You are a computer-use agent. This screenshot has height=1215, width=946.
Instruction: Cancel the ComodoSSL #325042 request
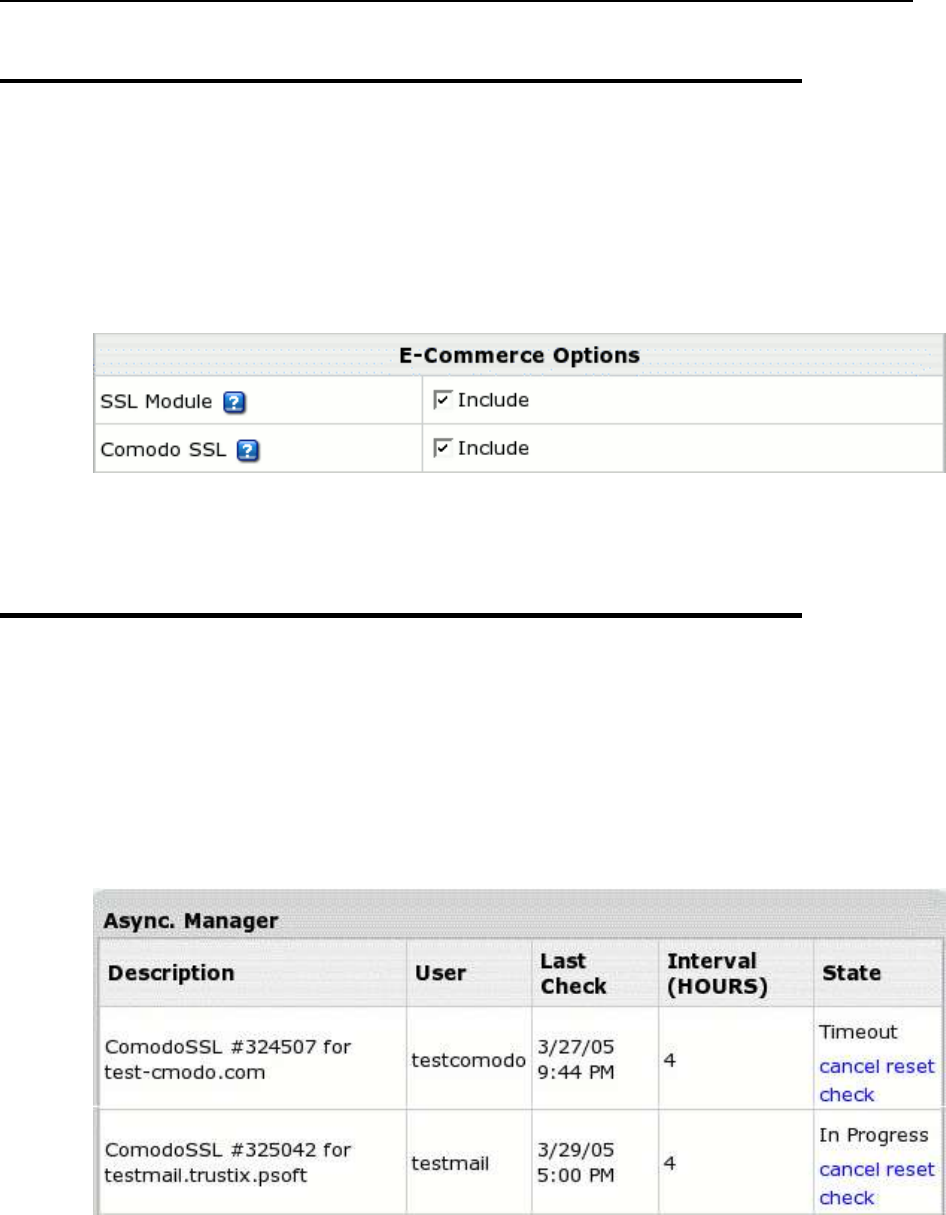tap(850, 1169)
